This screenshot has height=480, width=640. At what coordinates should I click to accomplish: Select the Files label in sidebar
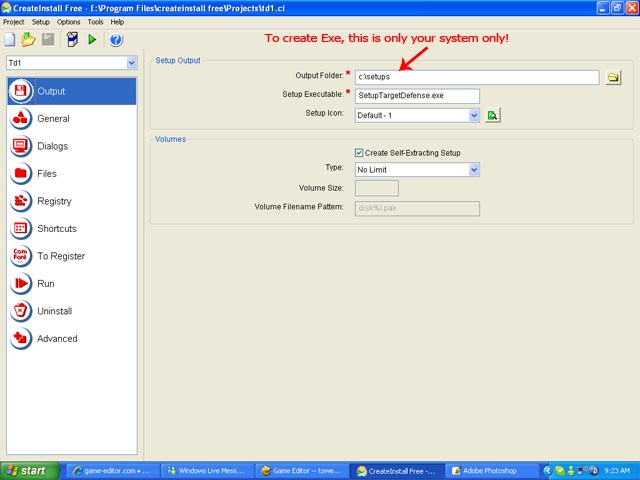[47, 173]
